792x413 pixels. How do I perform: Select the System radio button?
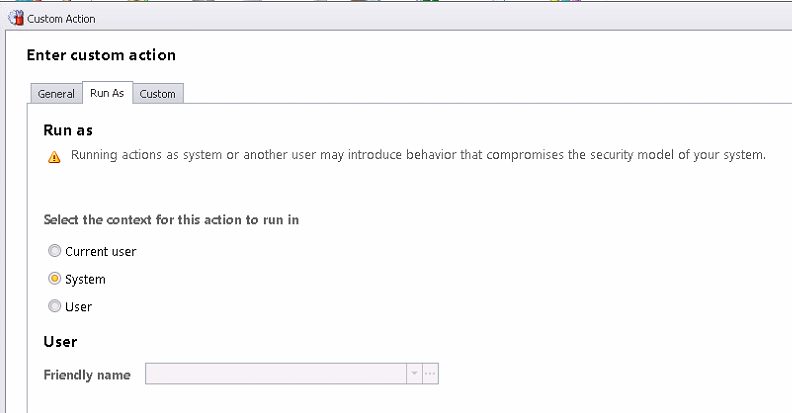(54, 278)
